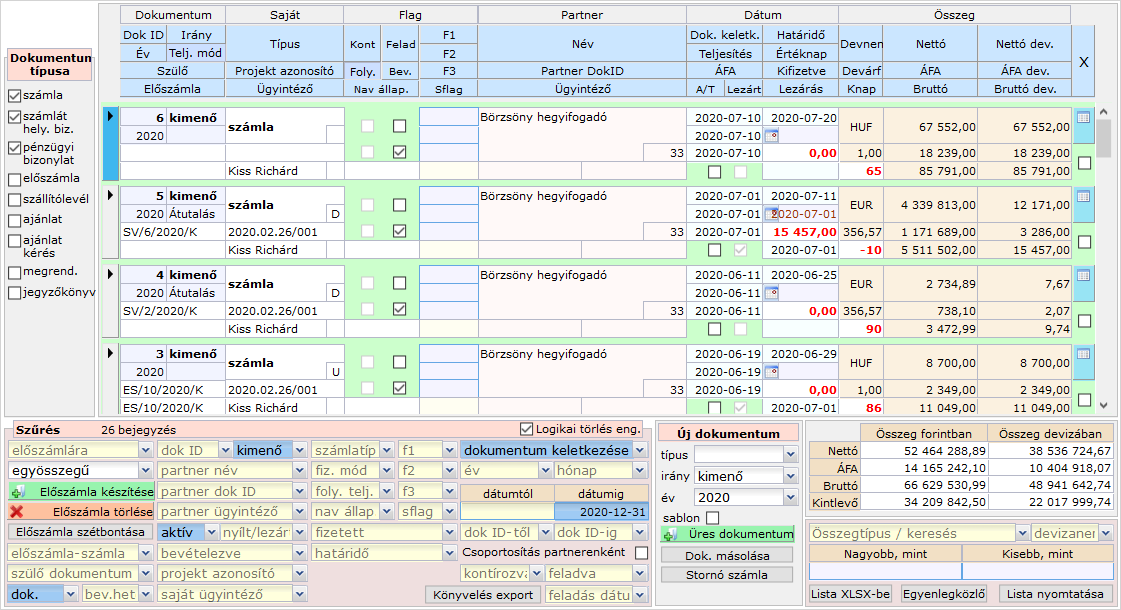The width and height of the screenshot is (1121, 610).
Task: Open detail grid icon for document 5
Action: 1083,196
